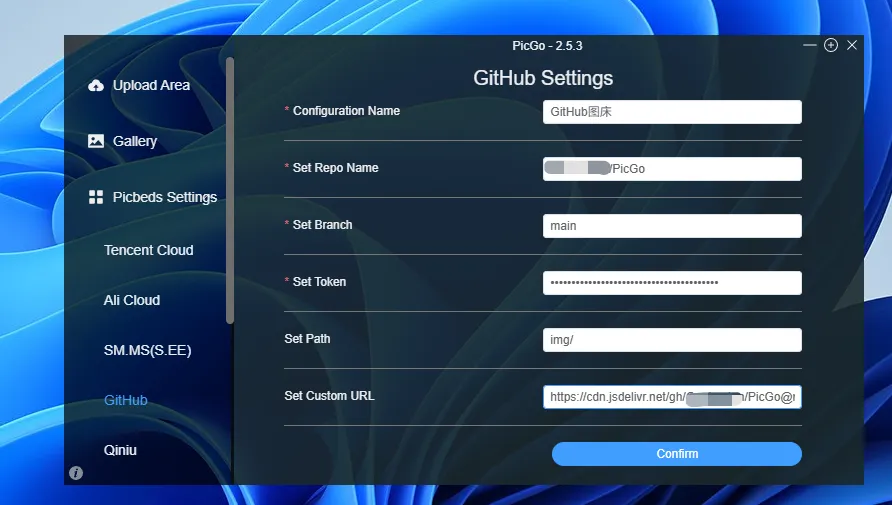Image resolution: width=892 pixels, height=505 pixels.
Task: Click the sidebar vertical scrollbar
Action: pyautogui.click(x=230, y=191)
